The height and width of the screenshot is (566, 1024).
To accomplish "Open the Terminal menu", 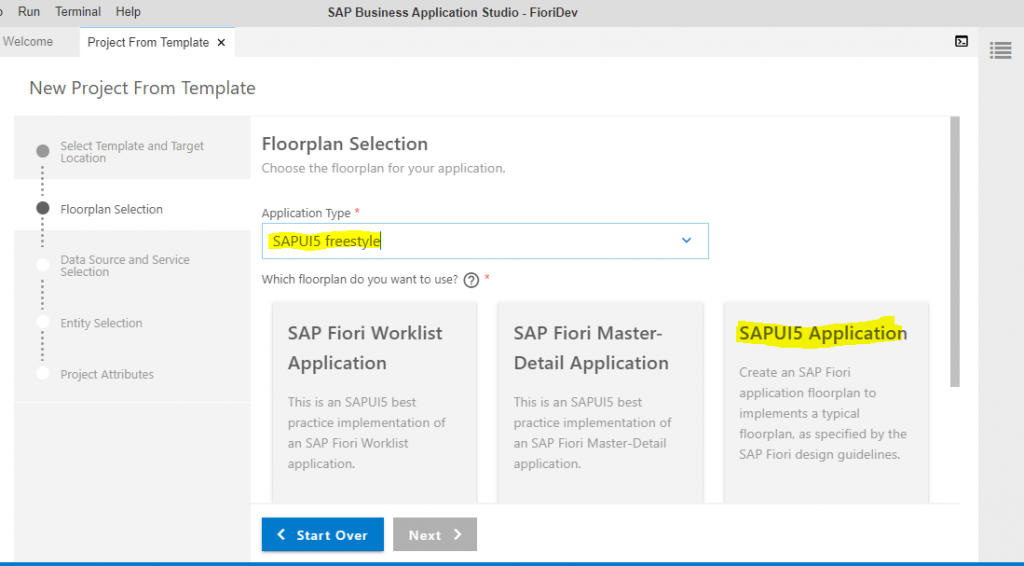I will pyautogui.click(x=78, y=12).
